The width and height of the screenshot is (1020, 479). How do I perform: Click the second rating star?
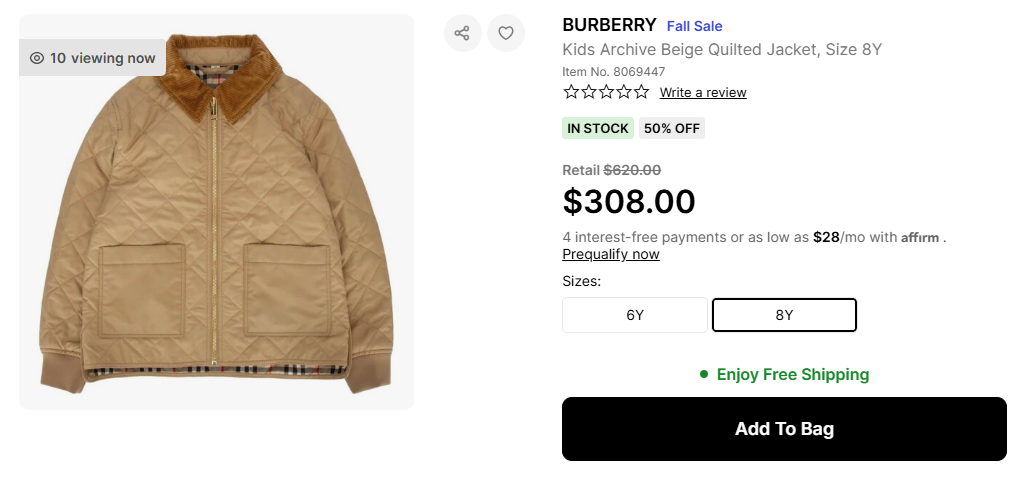click(x=589, y=92)
